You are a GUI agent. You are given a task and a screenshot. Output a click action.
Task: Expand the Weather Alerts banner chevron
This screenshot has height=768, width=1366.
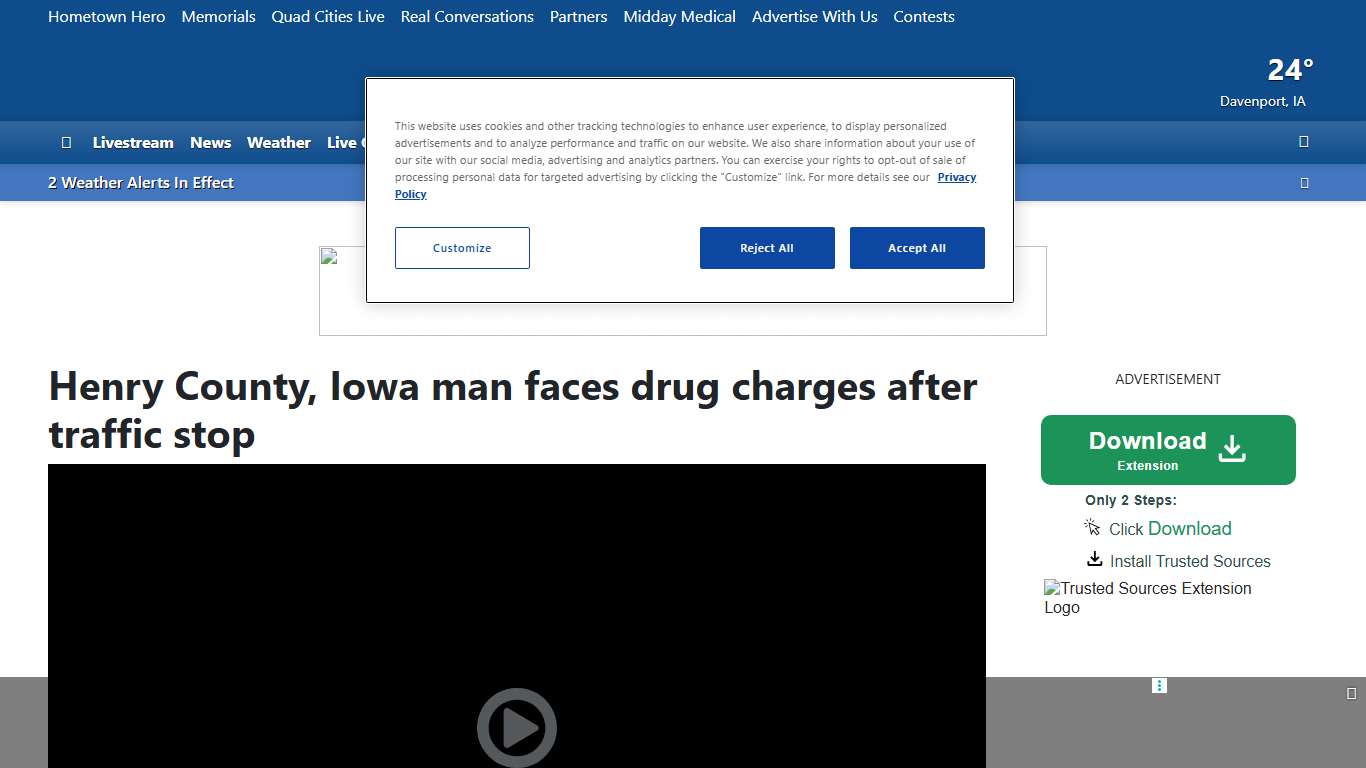[x=1304, y=182]
